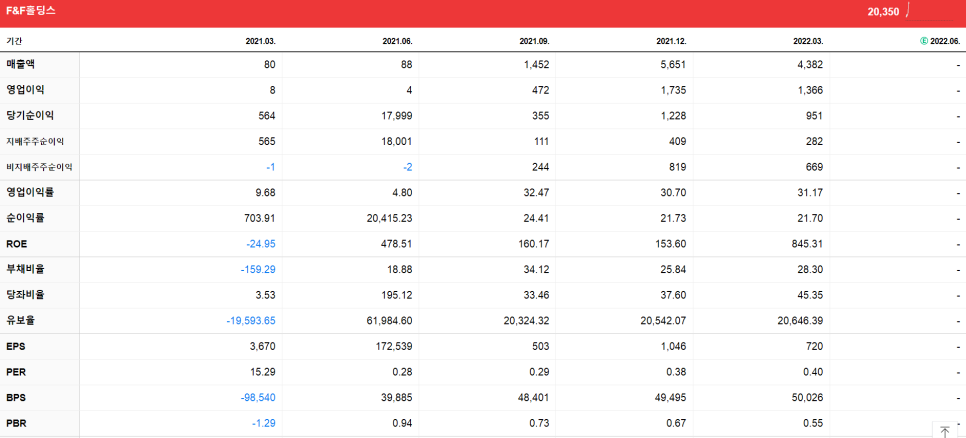Select 유보율 value -19,593.65
This screenshot has height=438, width=966.
coord(253,321)
